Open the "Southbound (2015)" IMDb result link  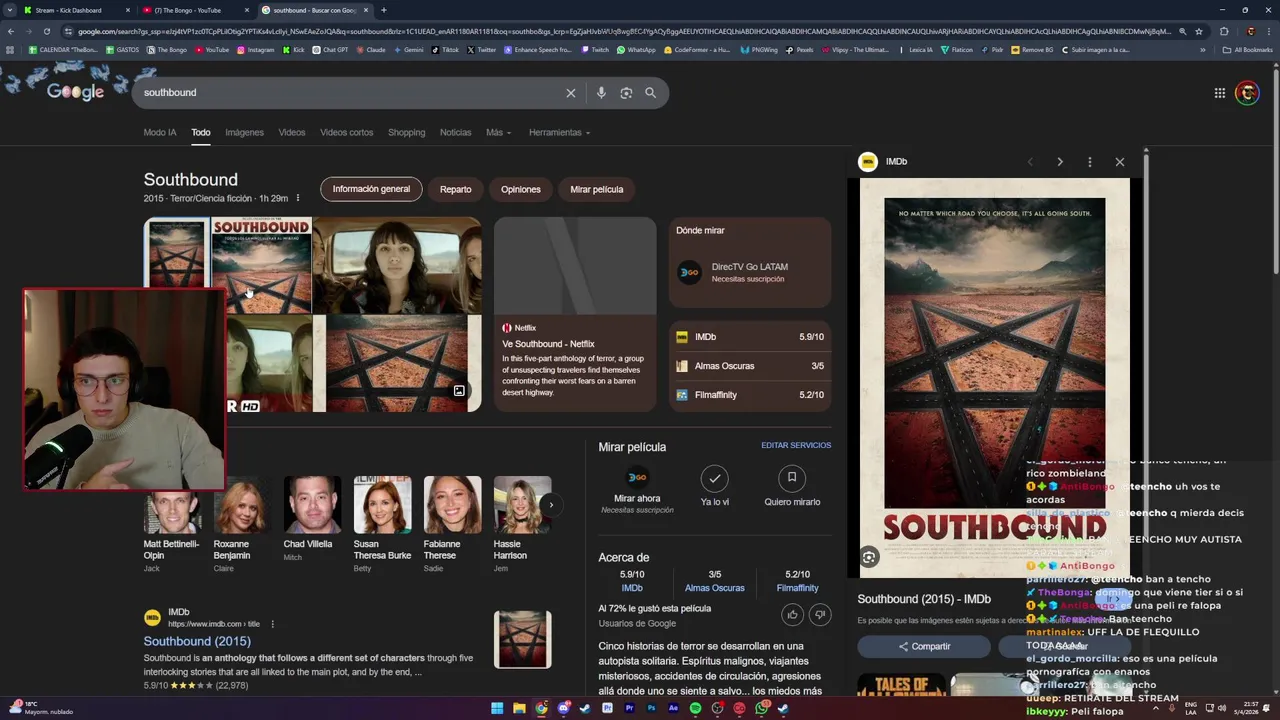pos(197,641)
